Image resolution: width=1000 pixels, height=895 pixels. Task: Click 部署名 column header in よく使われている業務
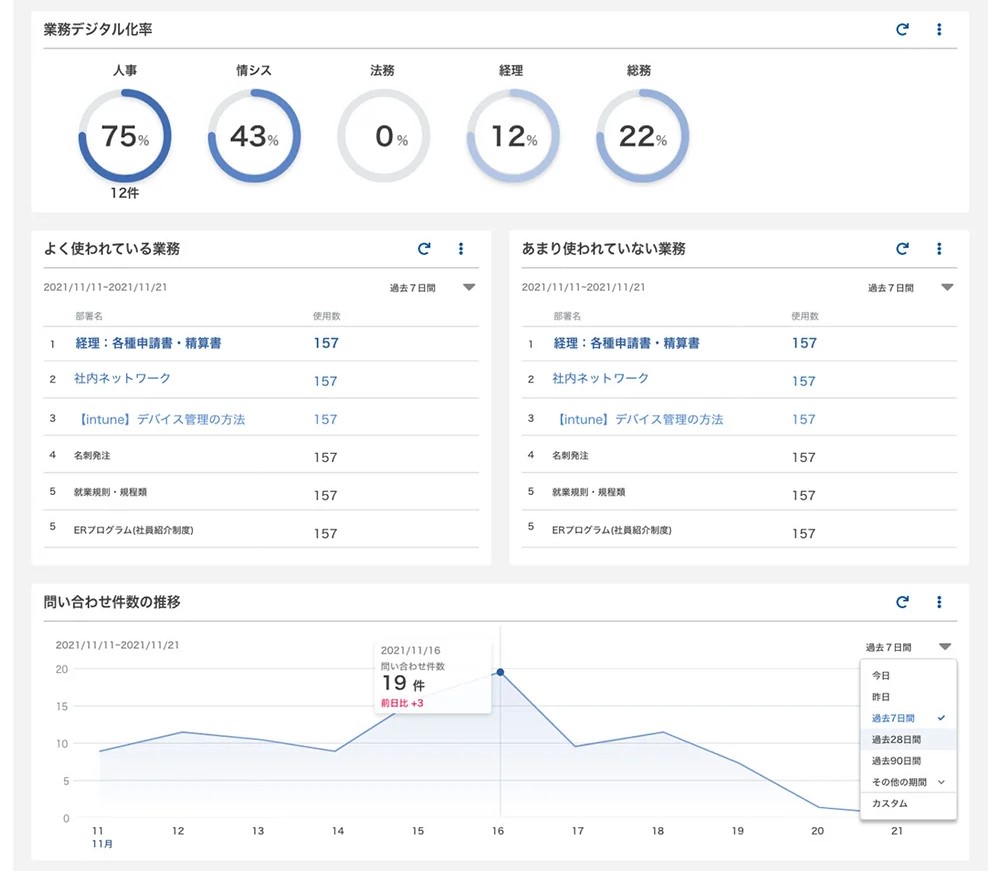point(89,316)
